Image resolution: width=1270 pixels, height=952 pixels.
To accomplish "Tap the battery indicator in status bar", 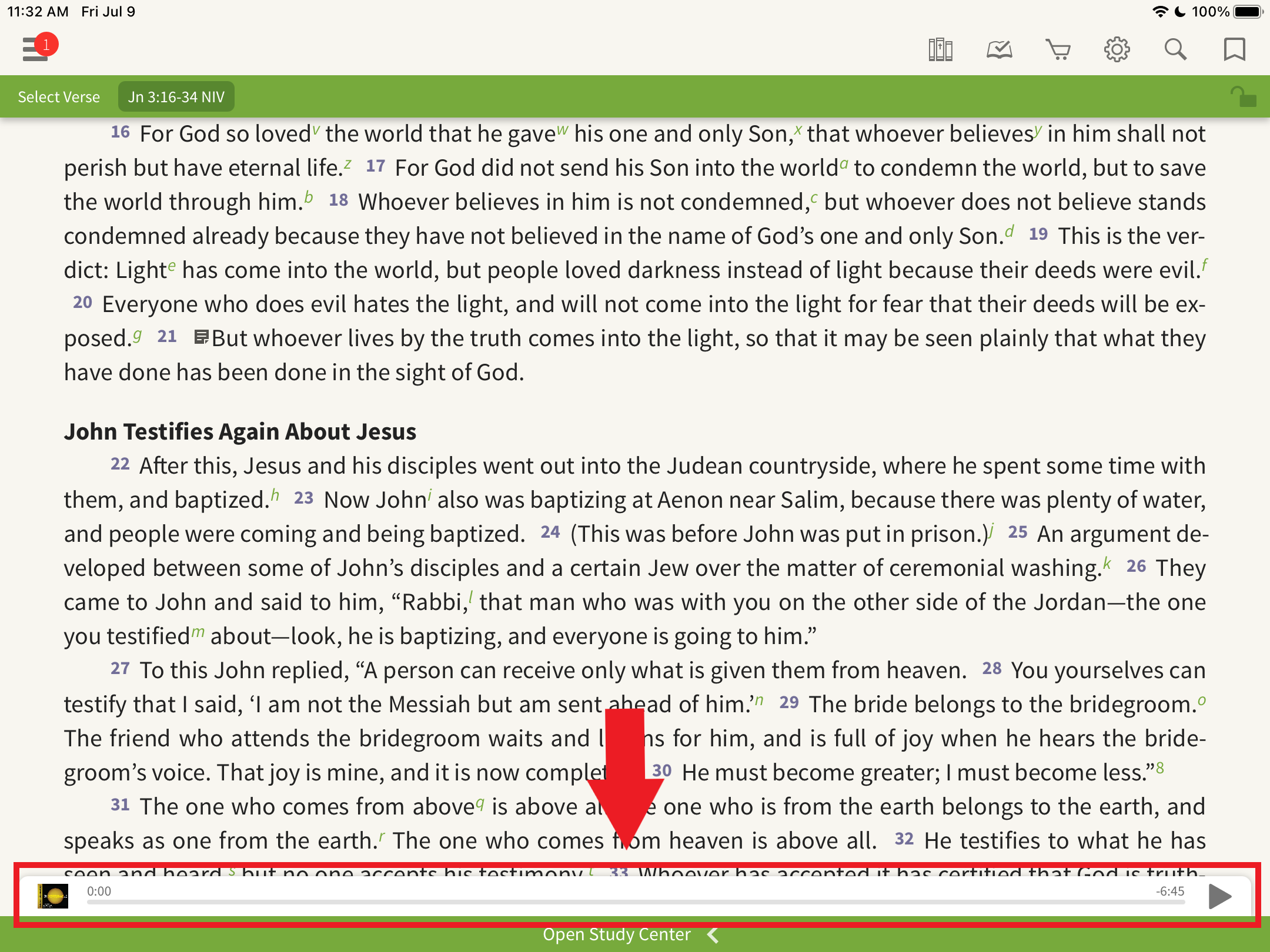I will tap(1248, 12).
